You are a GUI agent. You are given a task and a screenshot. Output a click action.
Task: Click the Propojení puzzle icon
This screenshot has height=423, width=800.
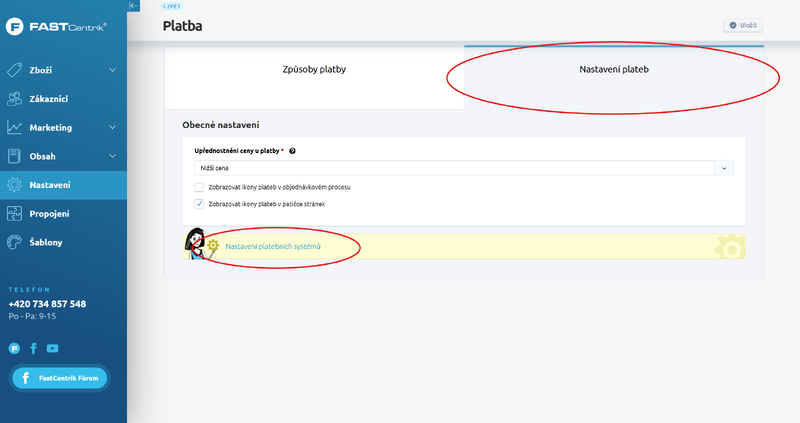click(x=14, y=213)
